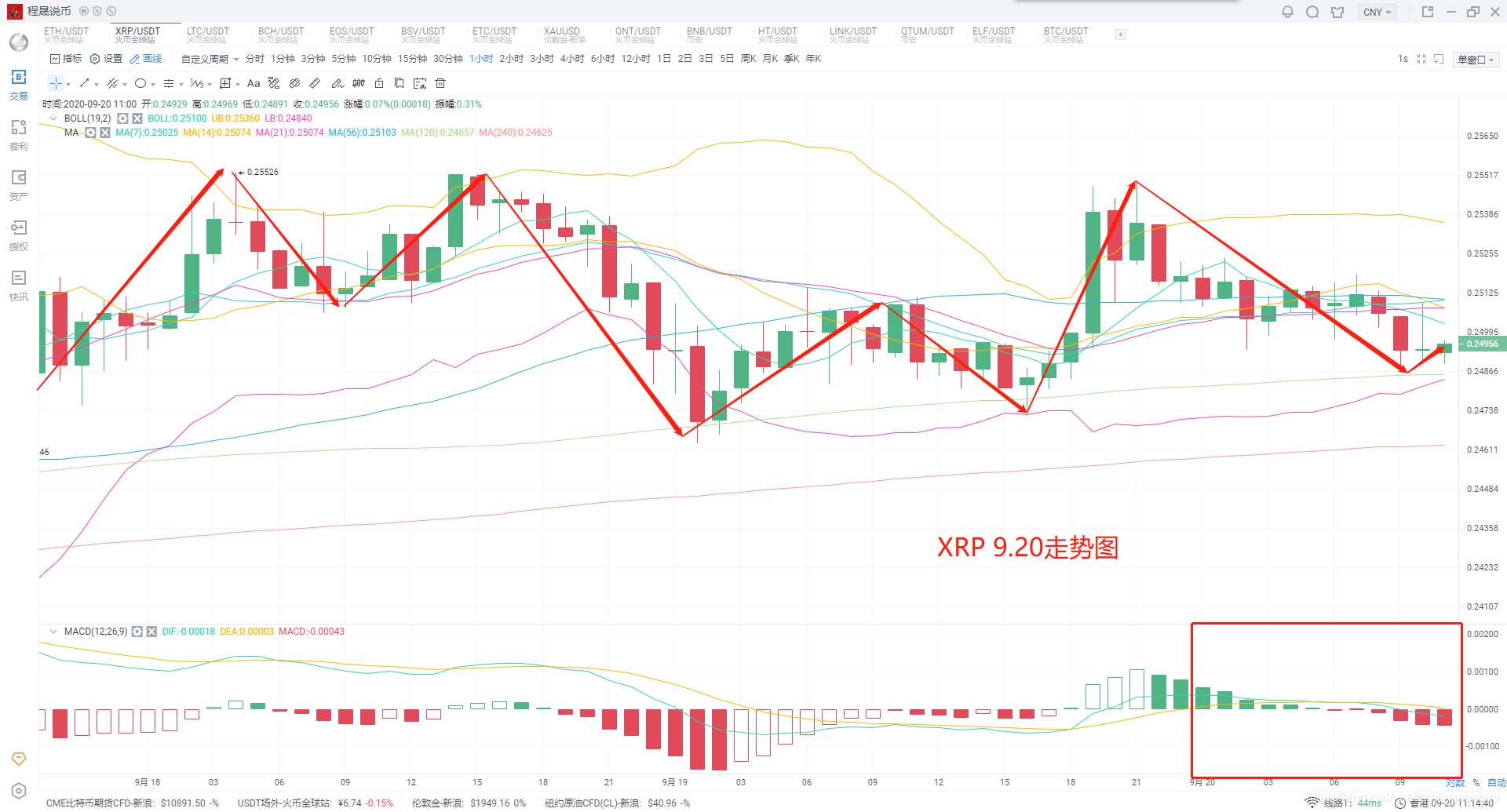
Task: Open the CNY currency dropdown
Action: tap(1377, 12)
